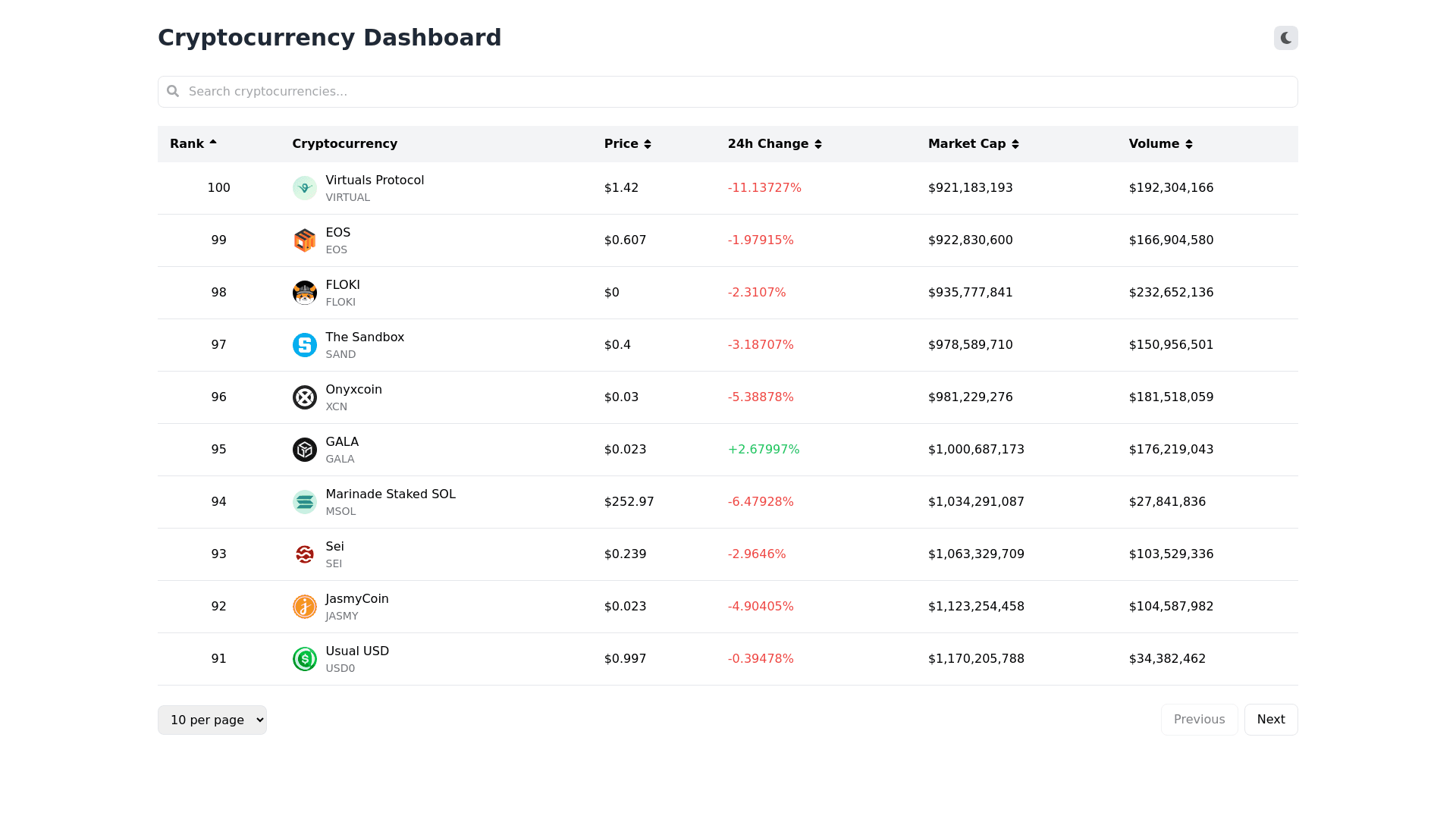Click the Marinade Staked SOL logo
1456x819 pixels.
(x=304, y=502)
